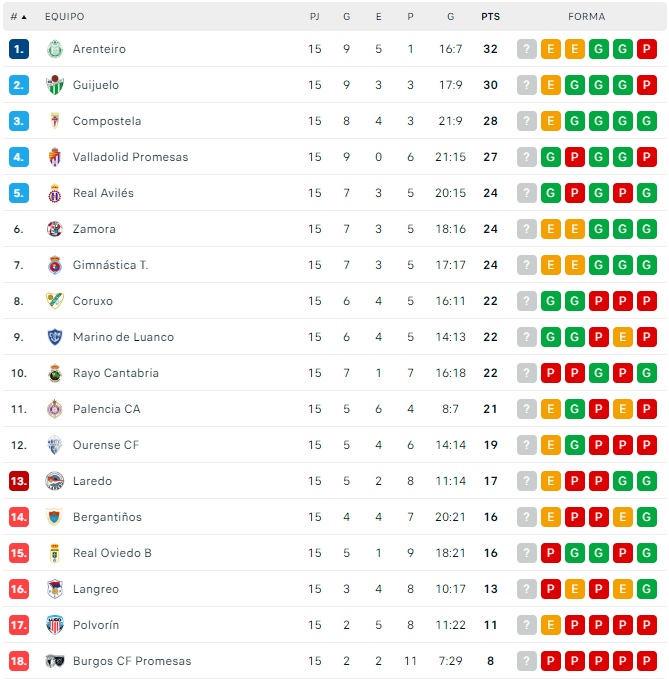
Task: Click Arenteiro's red P latest form badge
Action: [647, 49]
